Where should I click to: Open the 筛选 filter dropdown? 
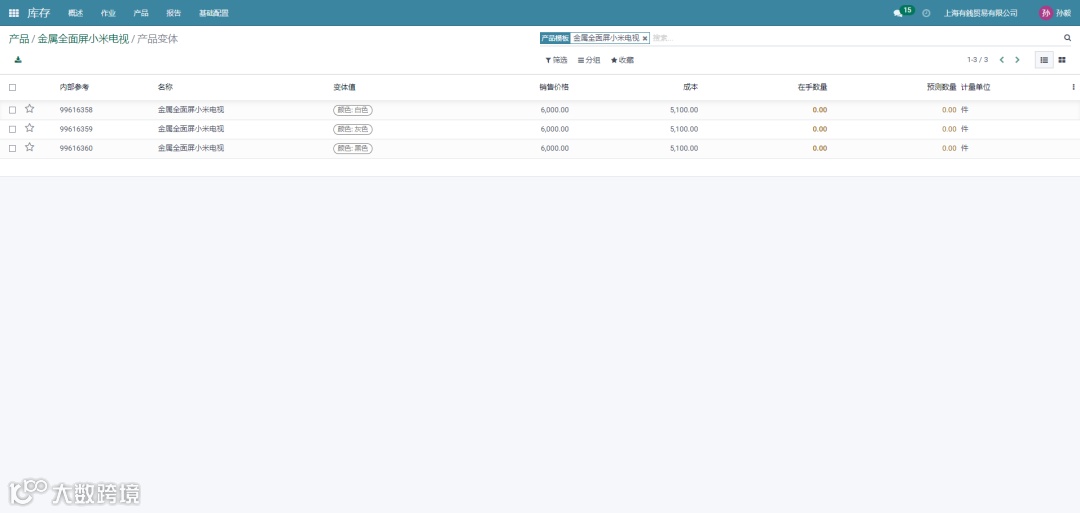[557, 60]
